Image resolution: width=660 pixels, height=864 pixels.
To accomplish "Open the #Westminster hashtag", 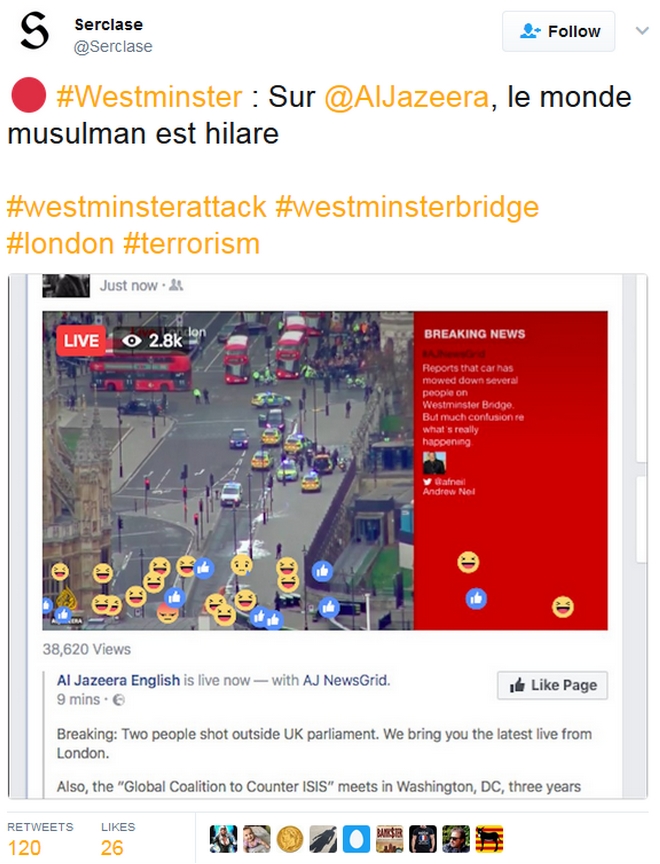I will tap(149, 97).
